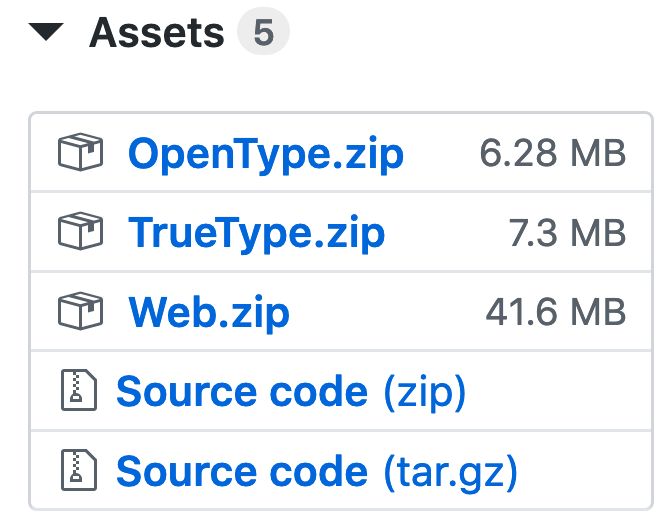Screen dimensions: 672x525
Task: Download the Web.zip file
Action: click(x=209, y=313)
